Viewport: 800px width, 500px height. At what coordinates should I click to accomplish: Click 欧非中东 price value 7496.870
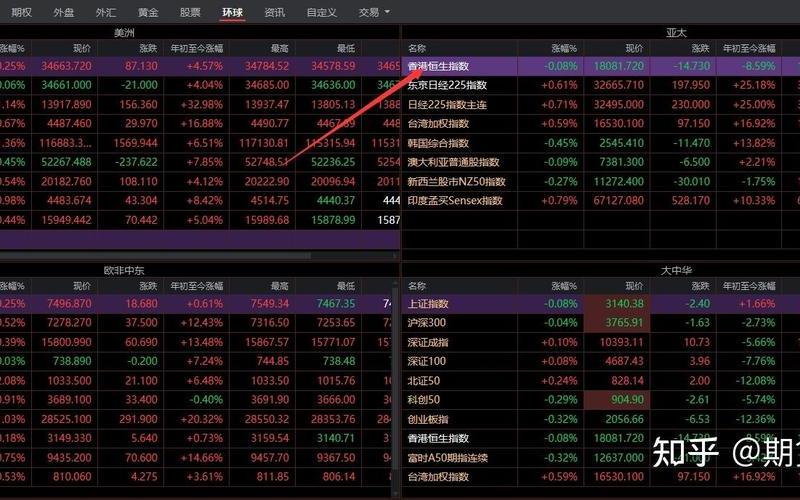[x=69, y=304]
